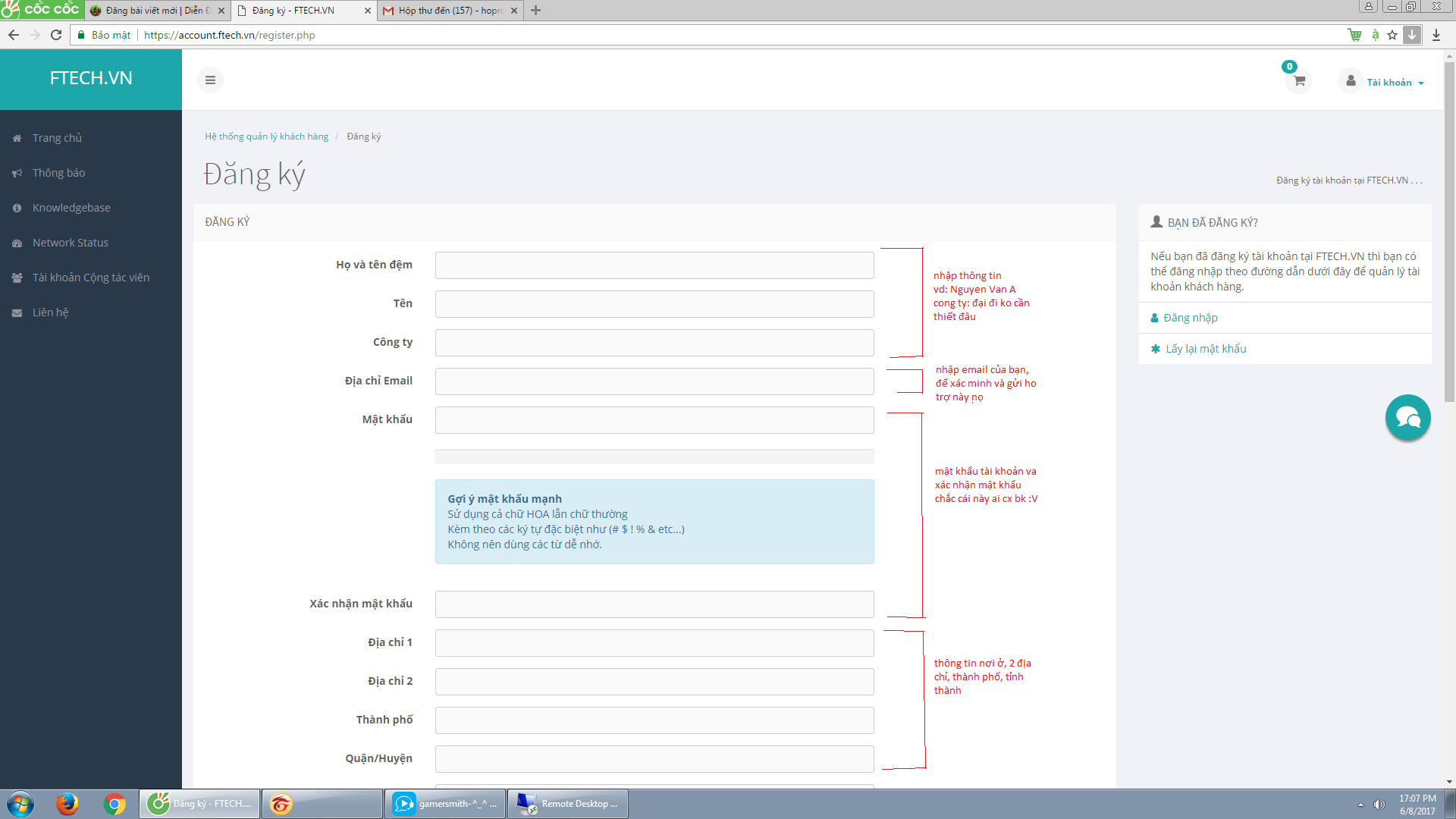Switch to Hộp thư đến Gmail tab
The image size is (1456, 819).
(447, 11)
